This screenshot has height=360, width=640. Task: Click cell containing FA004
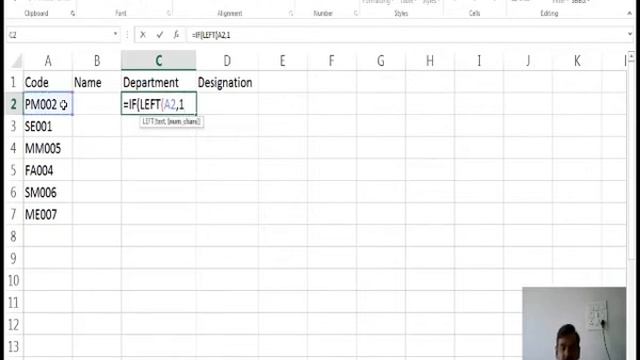click(48, 171)
